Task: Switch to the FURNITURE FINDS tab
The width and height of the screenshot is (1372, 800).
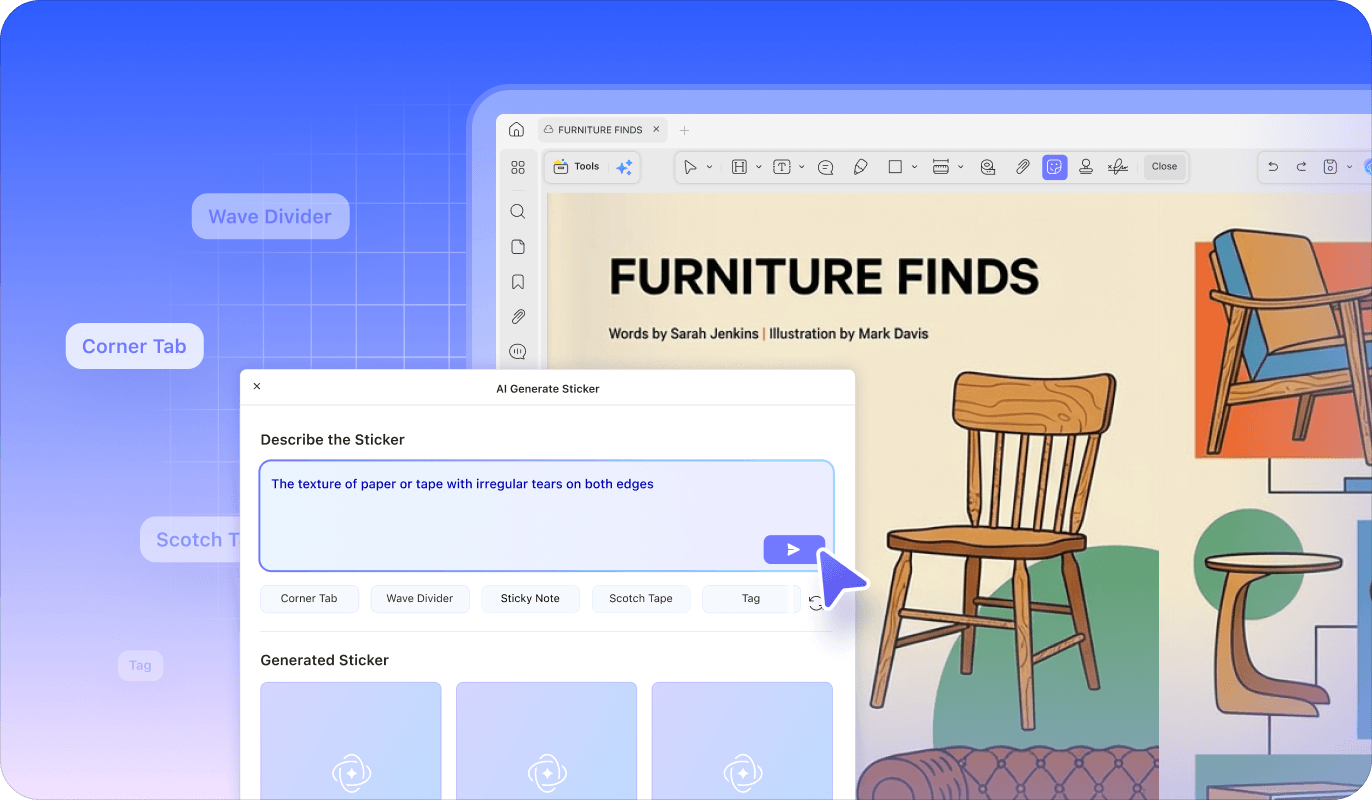Action: [x=600, y=130]
